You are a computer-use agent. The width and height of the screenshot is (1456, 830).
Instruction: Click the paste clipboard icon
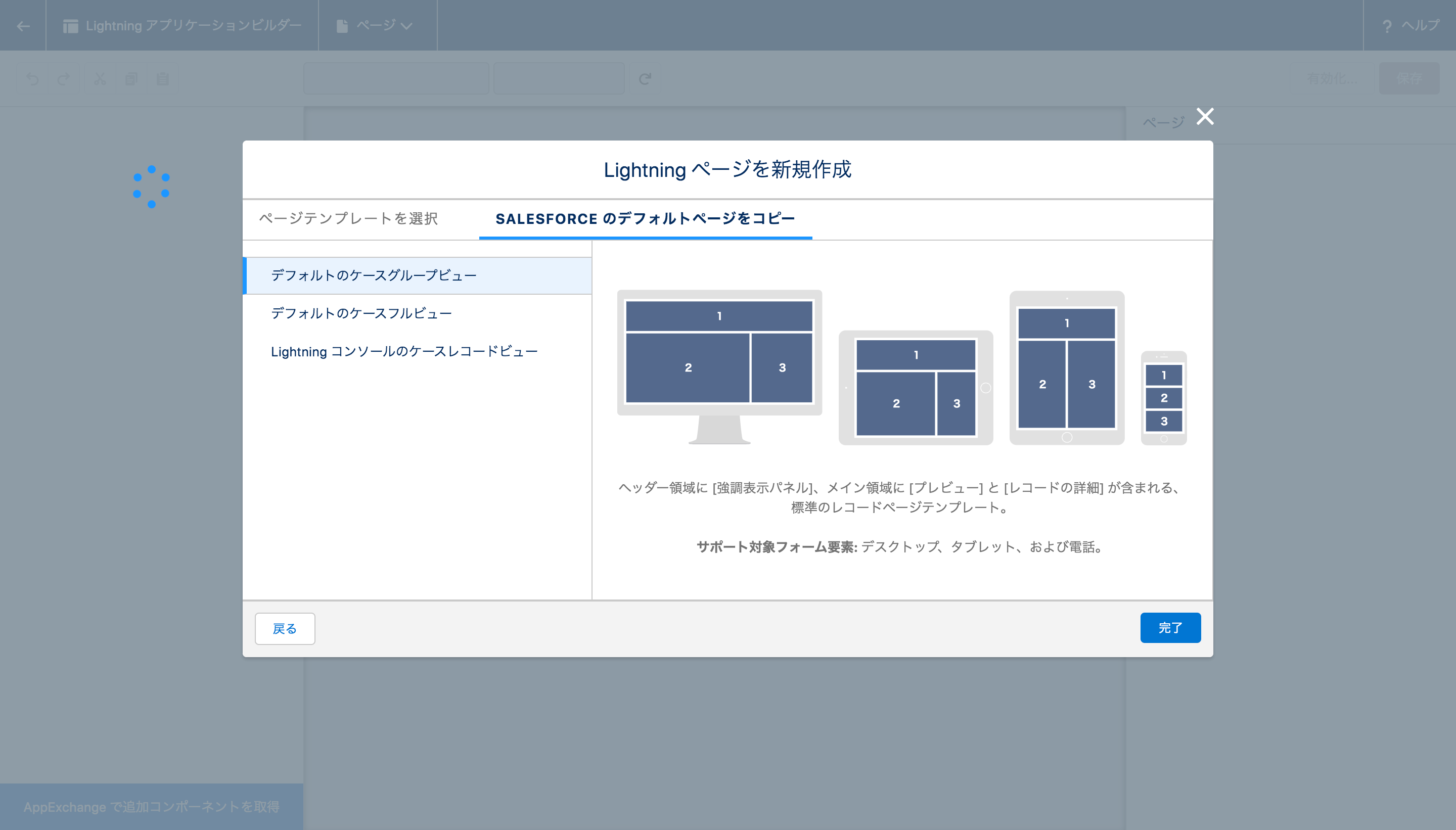pos(162,79)
